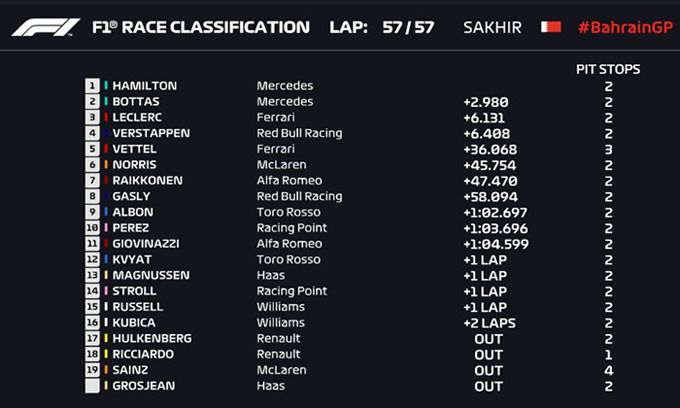Click the OUT status for RICCIARDO
The height and width of the screenshot is (408, 680).
click(489, 355)
